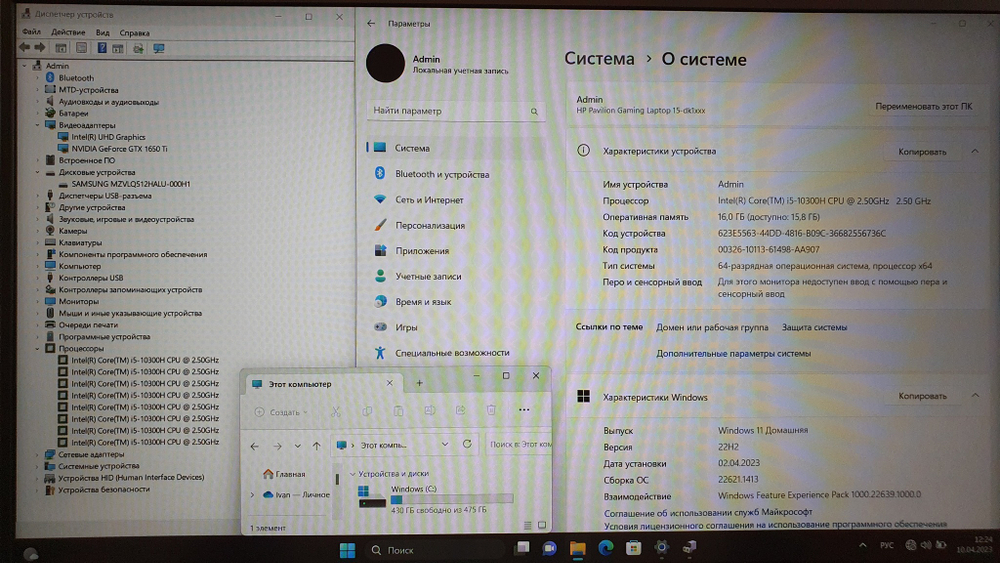Viewport: 1000px width, 563px height.
Task: Open the Создать dropdown in Explorer
Action: pos(280,411)
